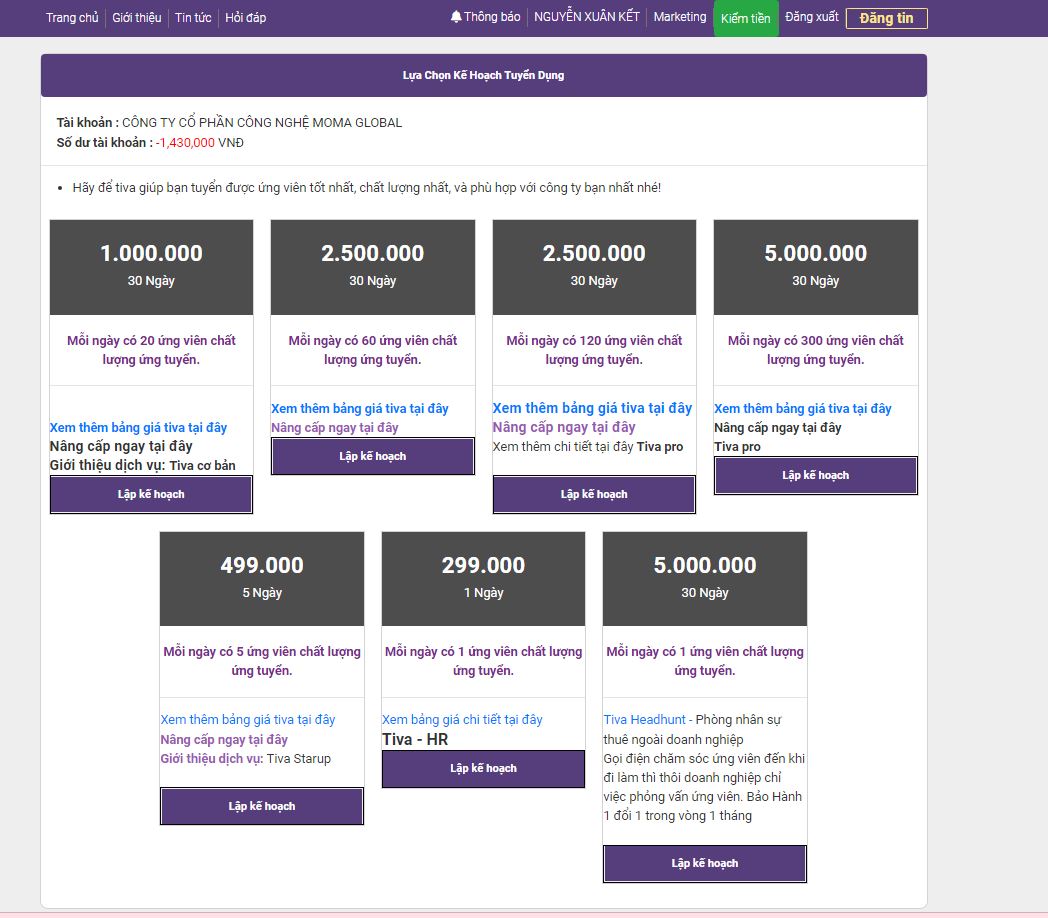This screenshot has width=1048, height=918.
Task: Click the notification bell icon
Action: (456, 17)
